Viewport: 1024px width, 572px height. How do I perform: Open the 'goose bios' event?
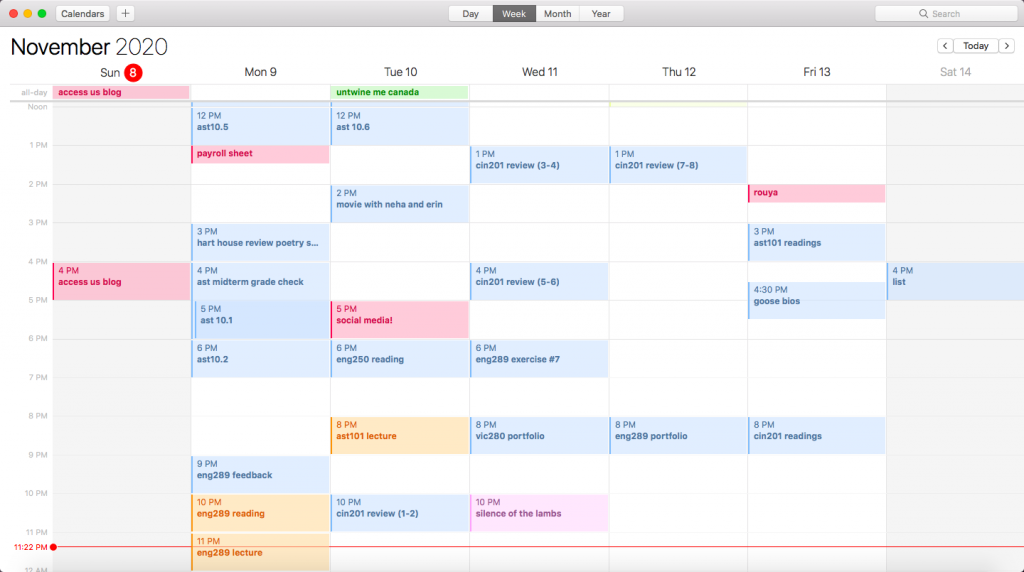[x=816, y=301]
